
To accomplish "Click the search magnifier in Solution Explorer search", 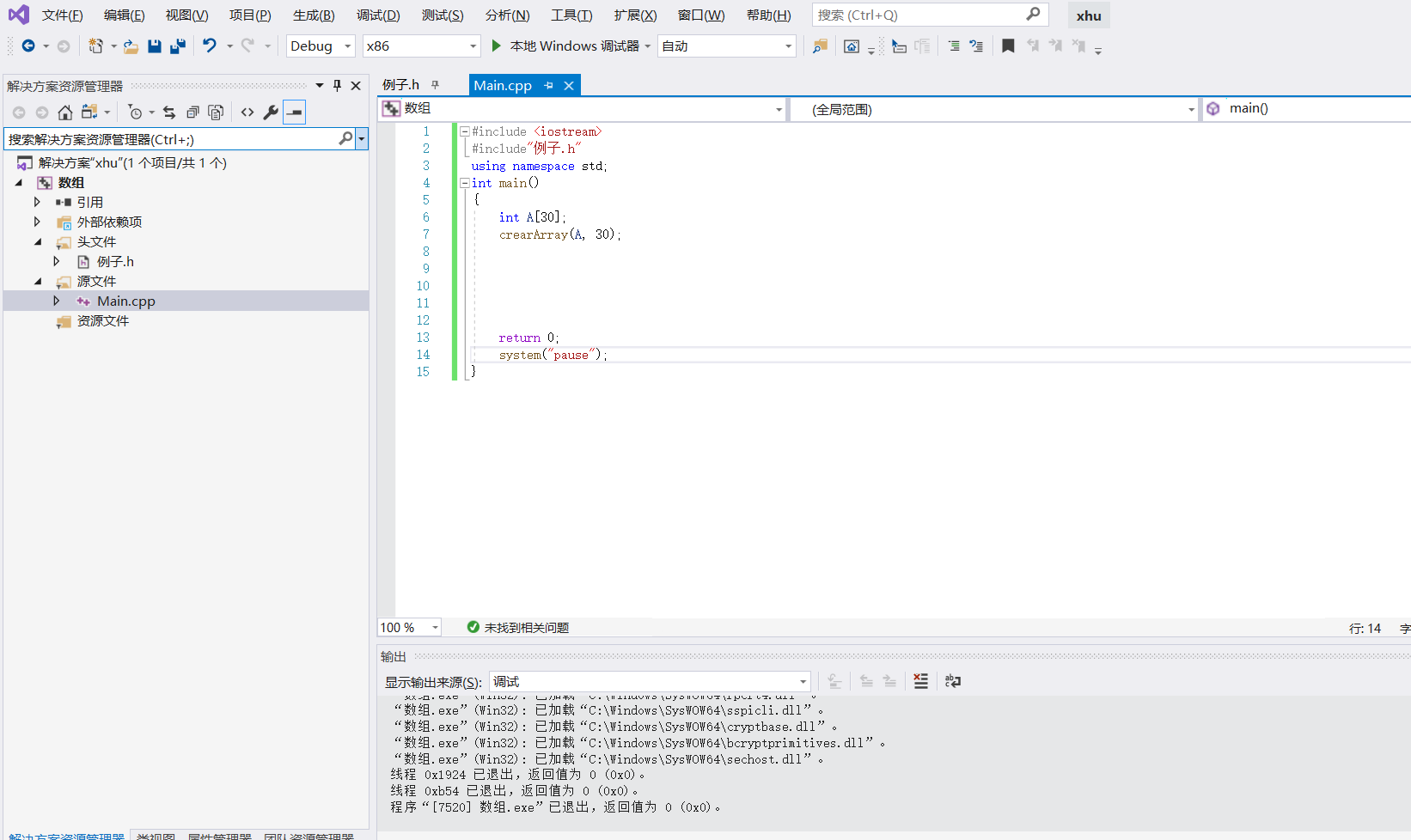I will click(x=345, y=139).
